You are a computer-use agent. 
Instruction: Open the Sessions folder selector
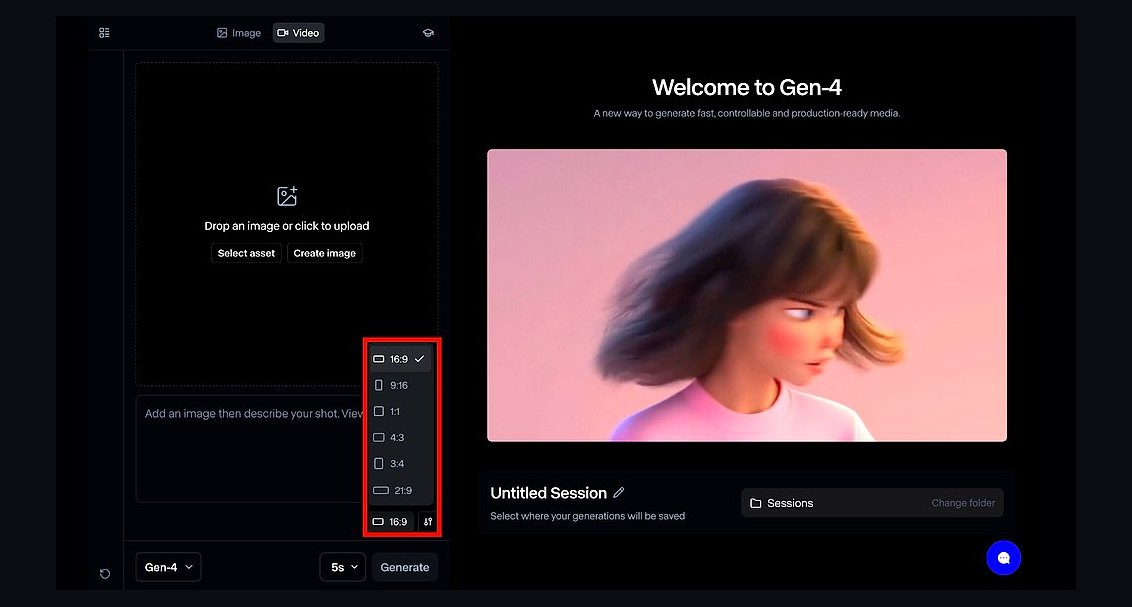pos(872,503)
